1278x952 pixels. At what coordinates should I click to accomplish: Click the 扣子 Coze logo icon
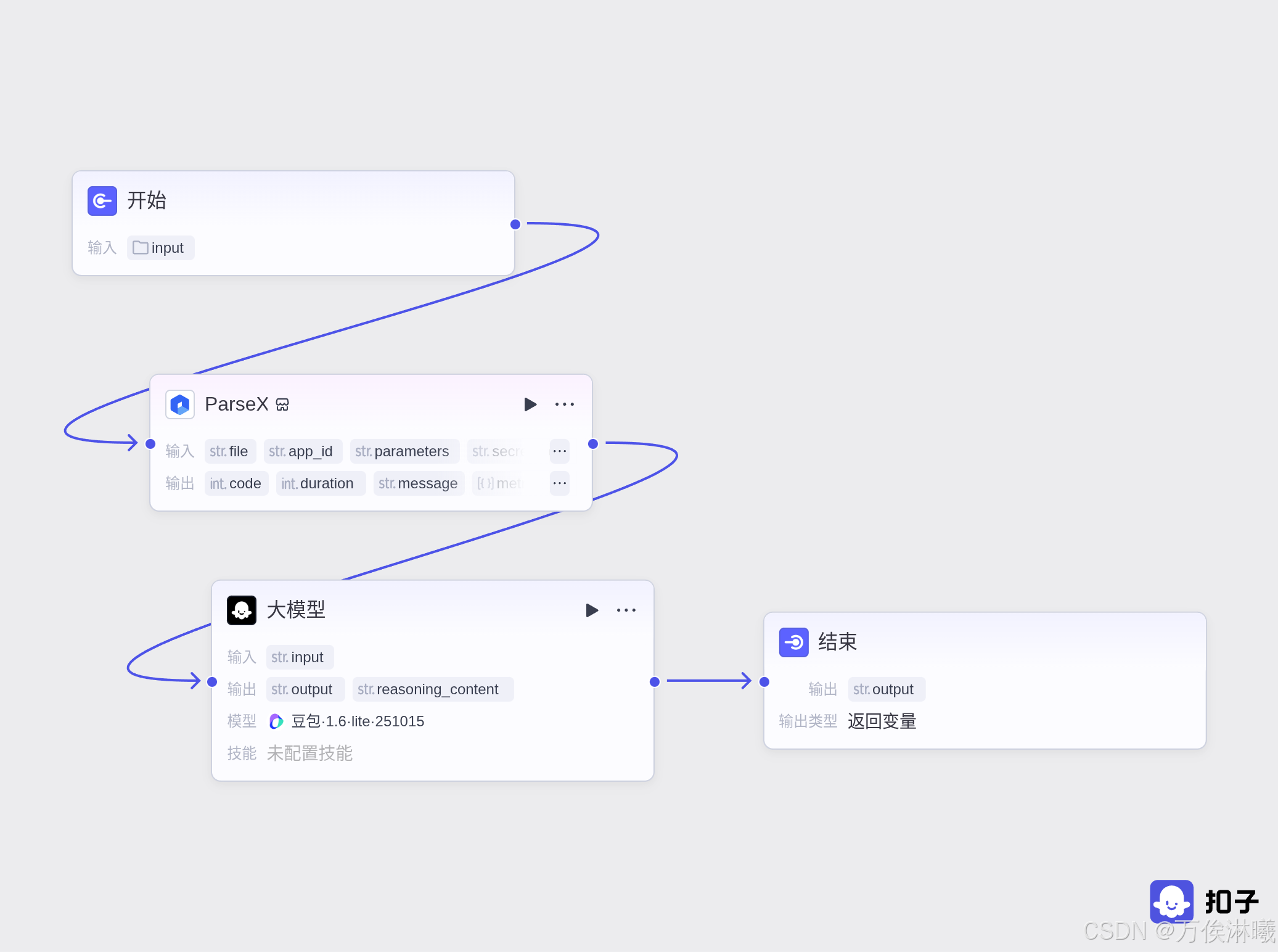click(x=1171, y=901)
